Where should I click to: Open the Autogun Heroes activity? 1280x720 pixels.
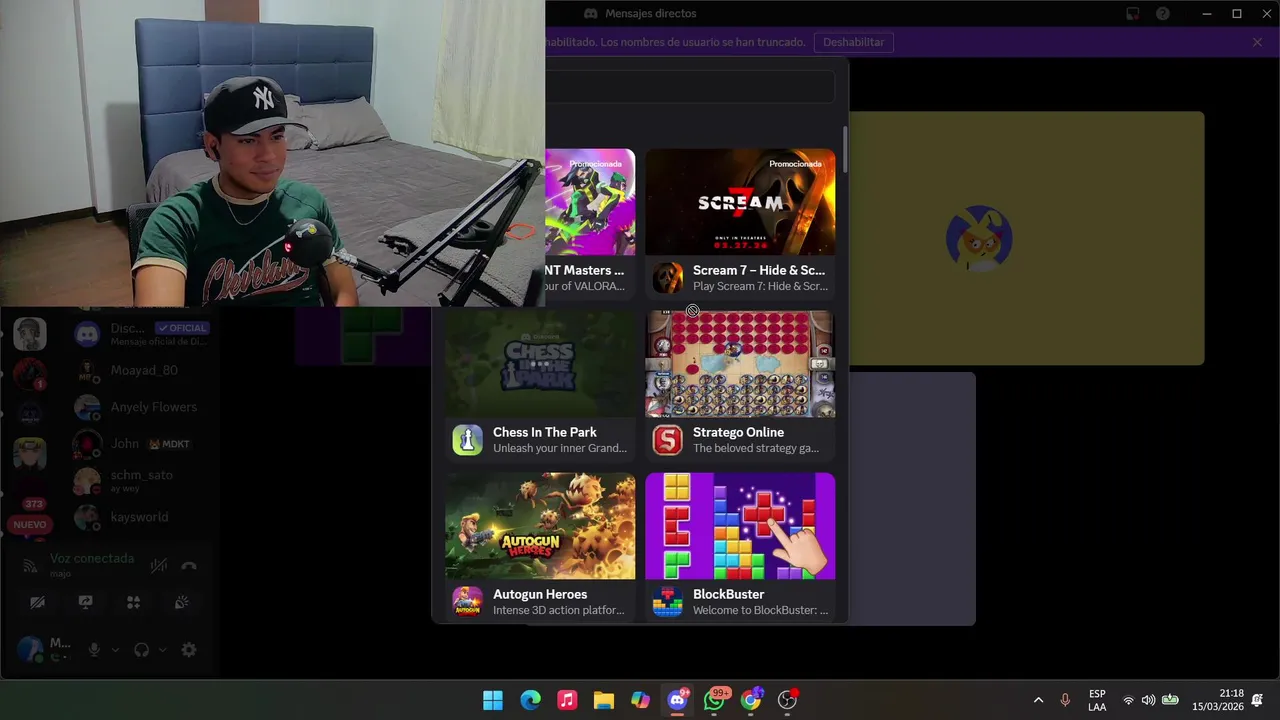pos(540,547)
